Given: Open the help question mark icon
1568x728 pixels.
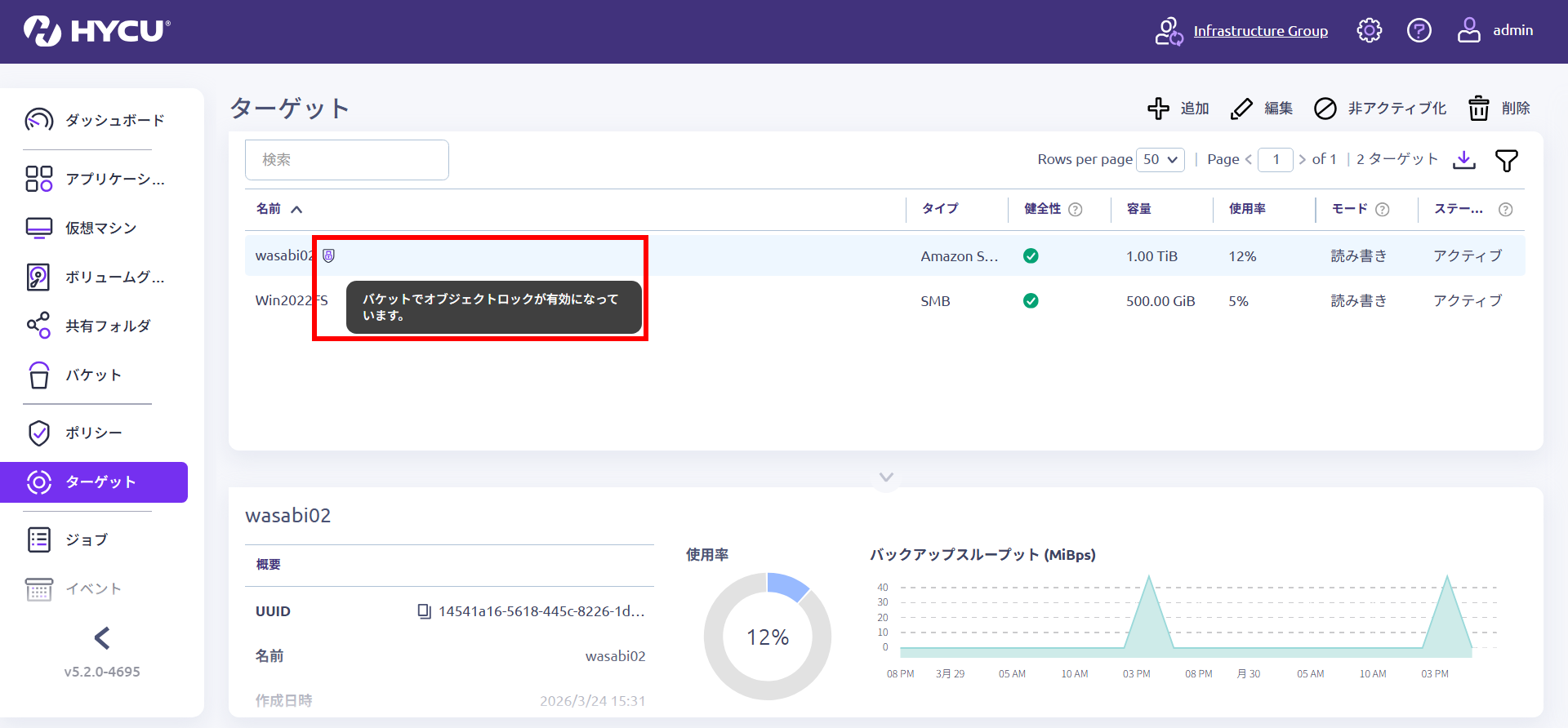Looking at the screenshot, I should pyautogui.click(x=1419, y=31).
